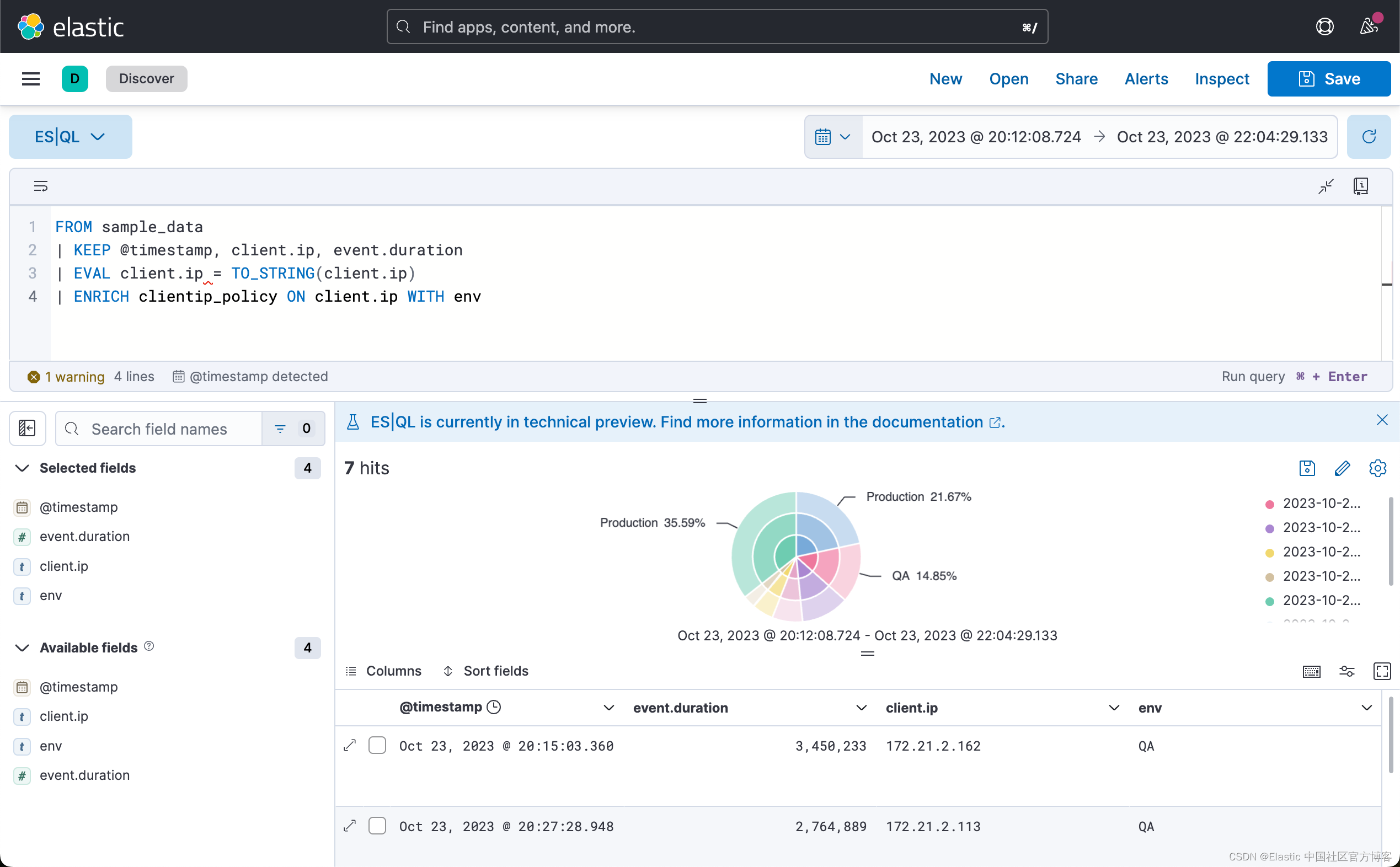
Task: Click the pencil edit visualization icon
Action: [1342, 468]
